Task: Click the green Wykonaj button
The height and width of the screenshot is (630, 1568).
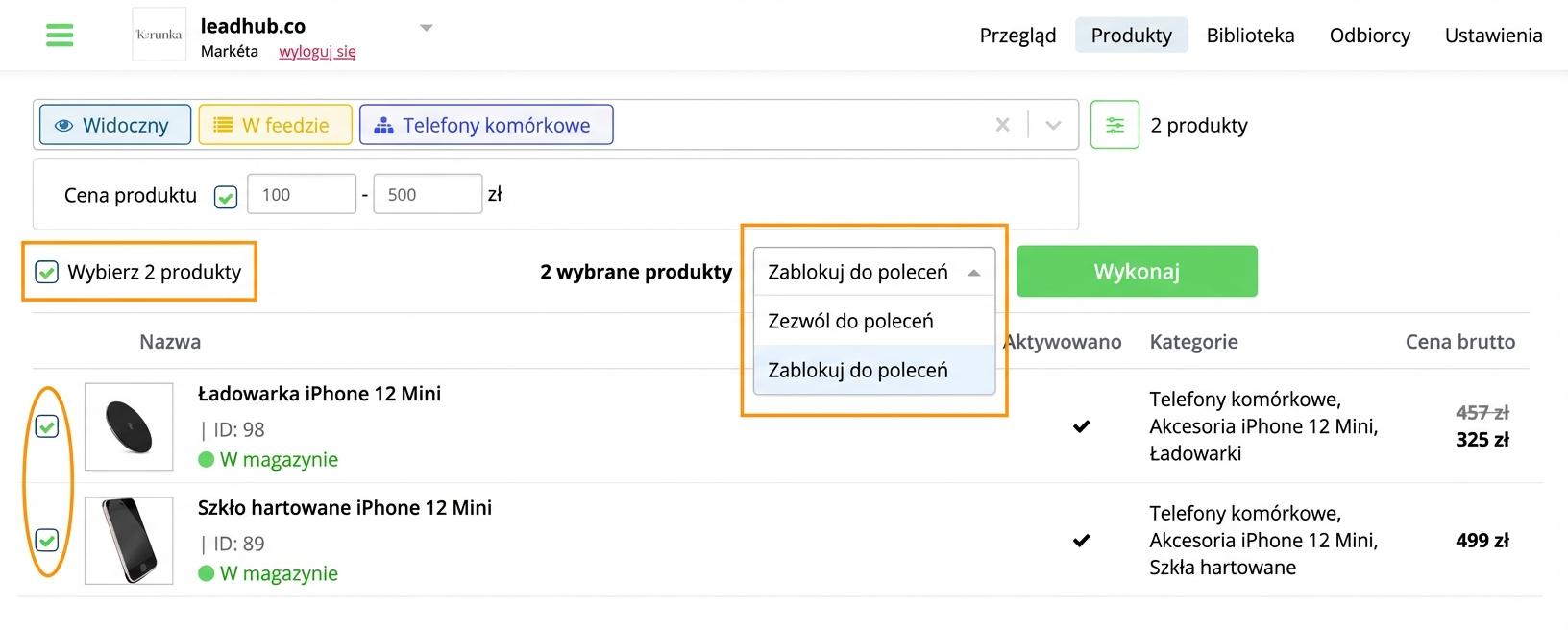Action: (1137, 272)
